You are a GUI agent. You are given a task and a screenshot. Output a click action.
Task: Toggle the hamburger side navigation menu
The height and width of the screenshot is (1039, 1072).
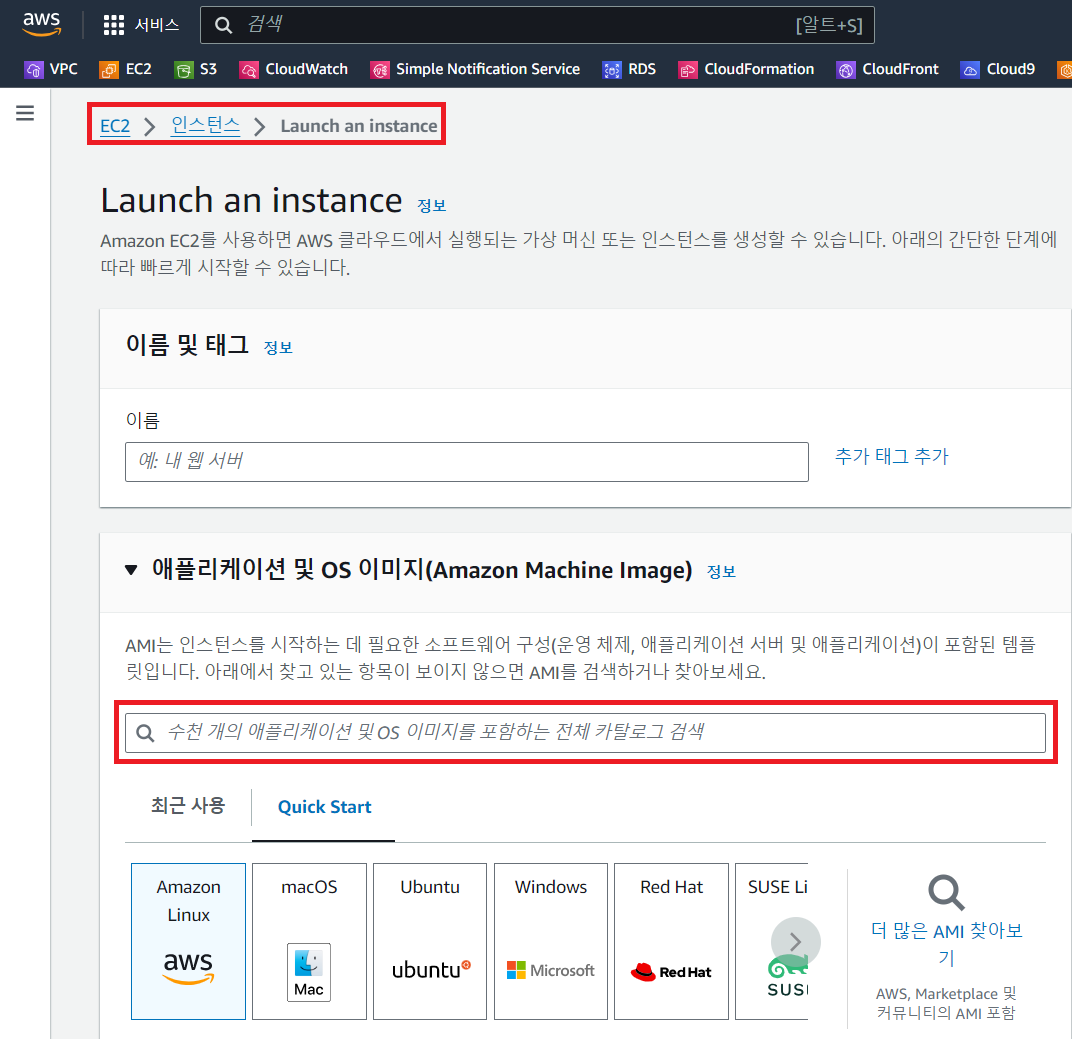(x=25, y=113)
